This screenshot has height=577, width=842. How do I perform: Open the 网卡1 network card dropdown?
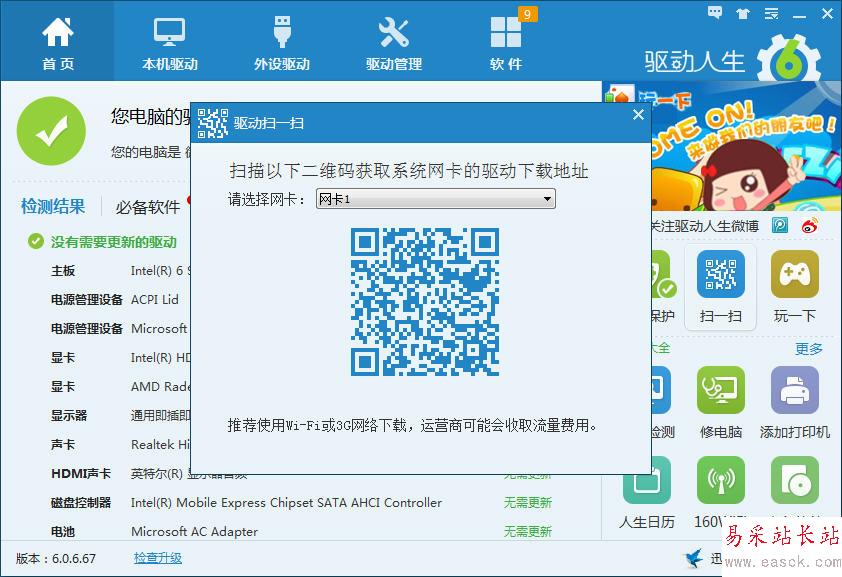tap(435, 199)
